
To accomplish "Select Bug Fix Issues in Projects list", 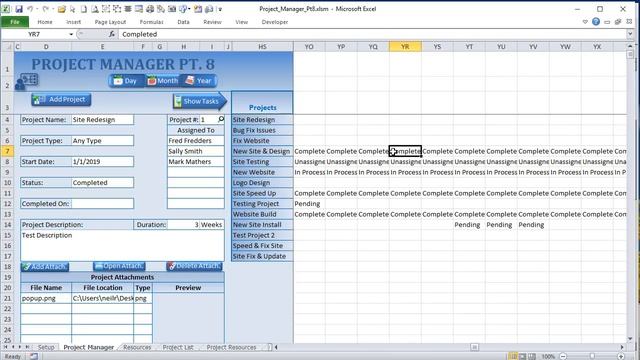I will coord(262,130).
